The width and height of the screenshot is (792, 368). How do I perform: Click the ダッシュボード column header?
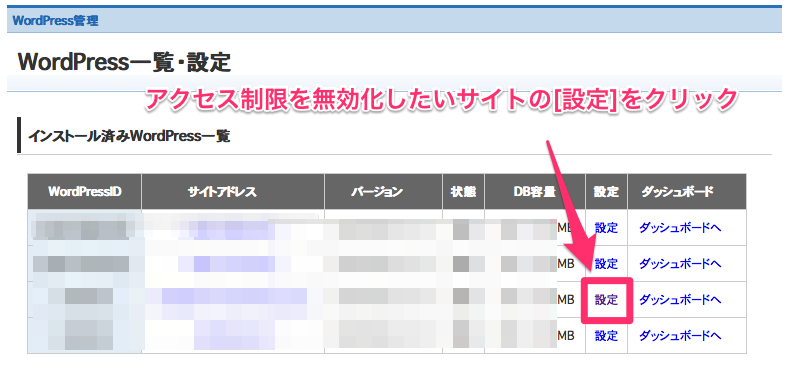686,192
